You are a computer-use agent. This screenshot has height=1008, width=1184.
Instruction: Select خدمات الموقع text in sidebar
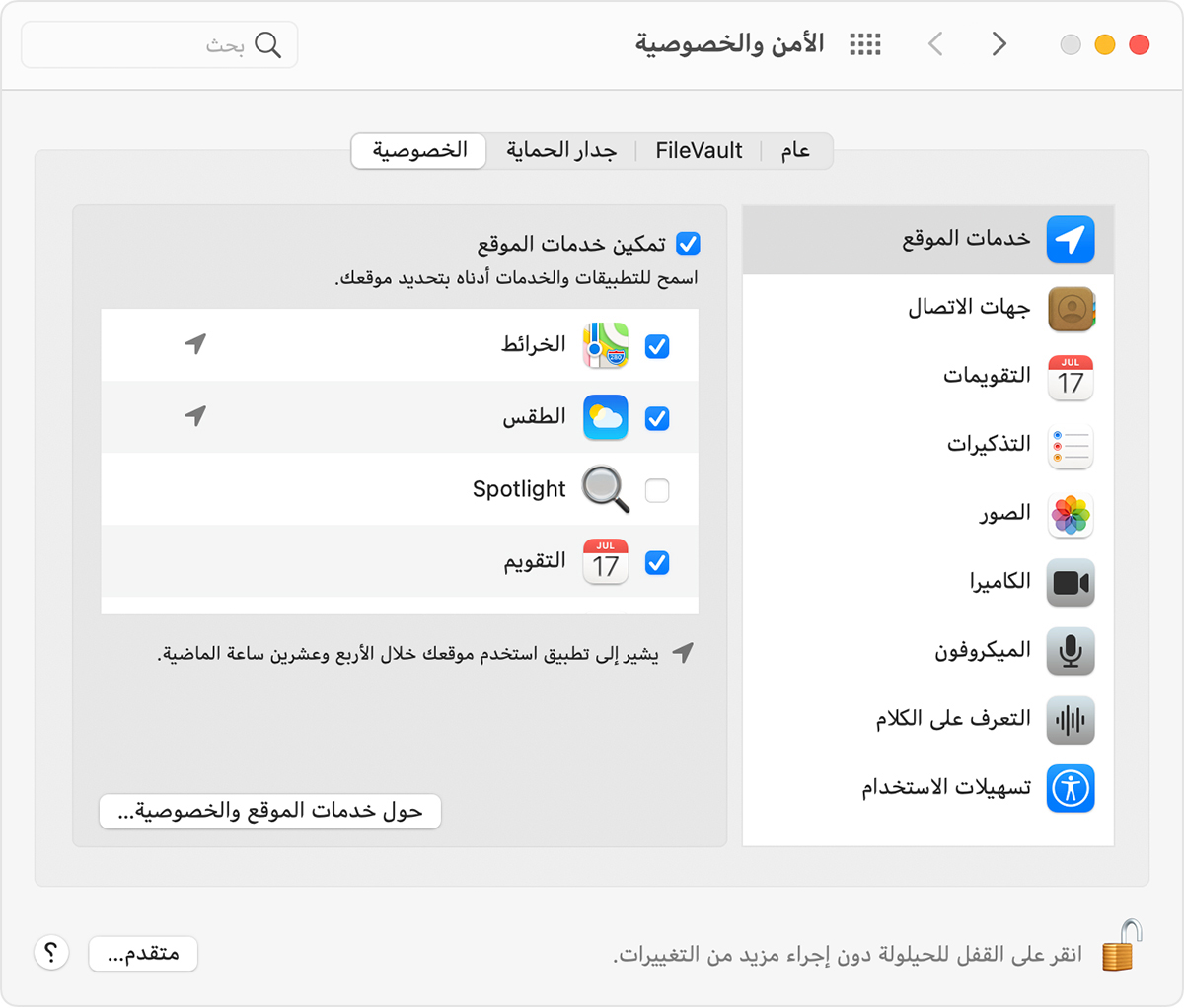[966, 239]
